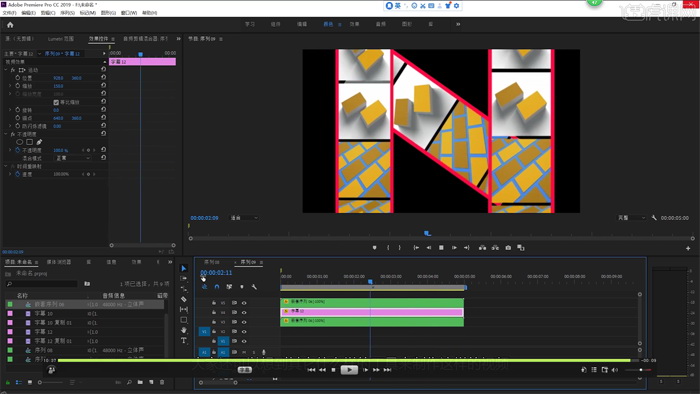Image resolution: width=700 pixels, height=394 pixels.
Task: Toggle the 等比缩放 uniform scale checkbox
Action: click(x=56, y=102)
